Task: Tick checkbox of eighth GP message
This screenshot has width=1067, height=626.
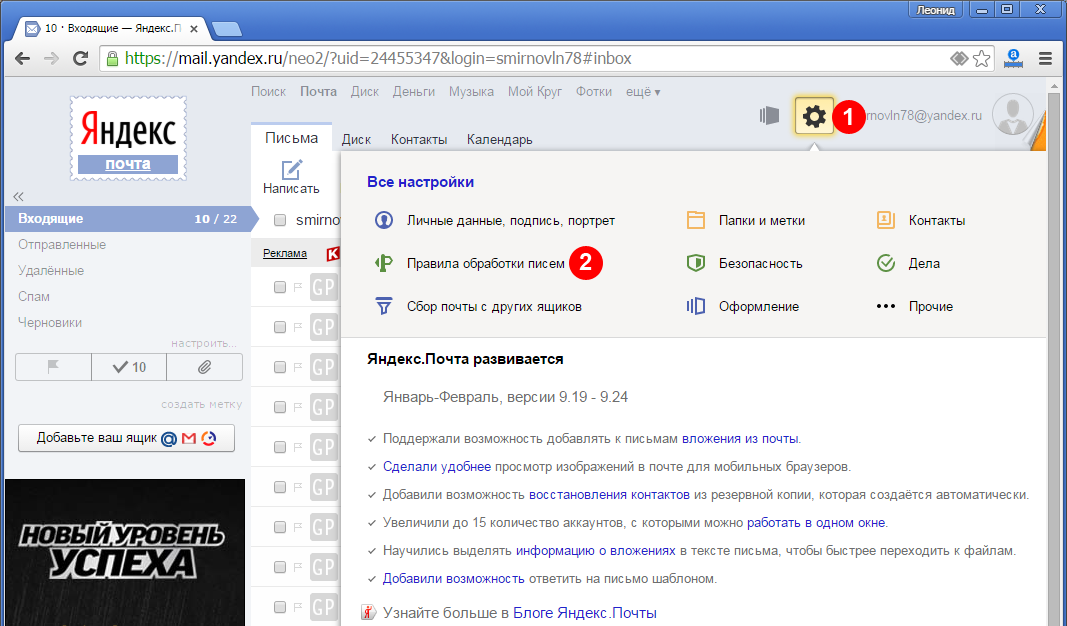Action: pyautogui.click(x=280, y=567)
